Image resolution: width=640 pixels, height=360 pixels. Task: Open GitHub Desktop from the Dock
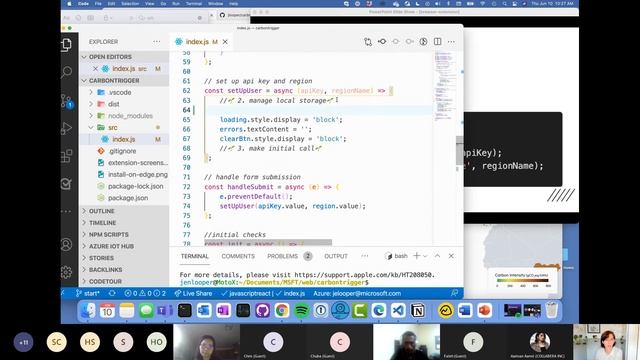point(262,311)
